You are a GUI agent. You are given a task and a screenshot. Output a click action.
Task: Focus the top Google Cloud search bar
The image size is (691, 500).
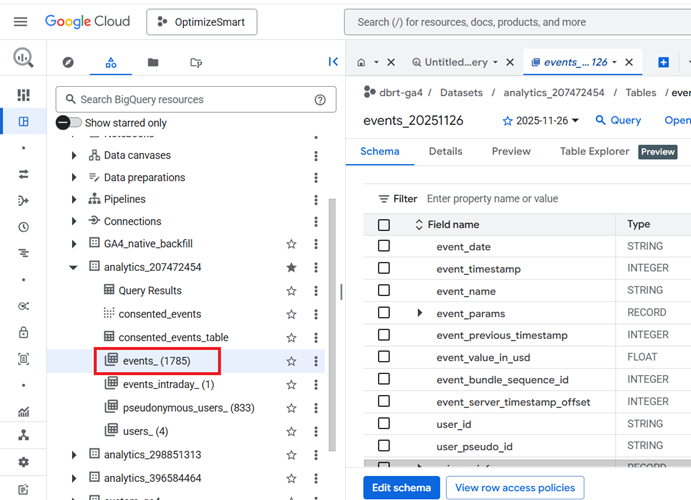point(517,22)
